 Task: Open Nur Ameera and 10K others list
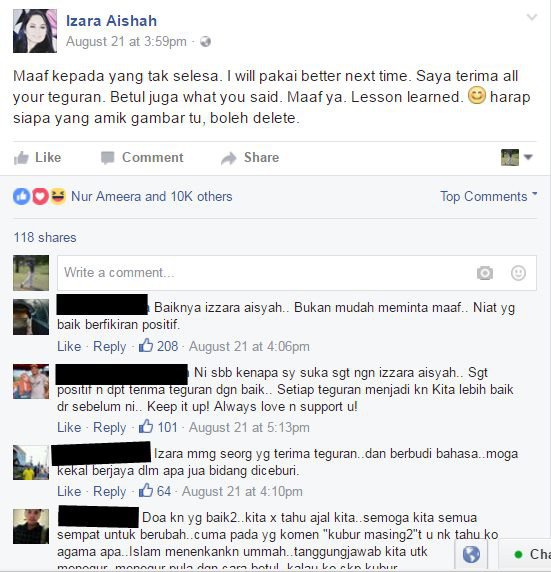coord(151,197)
